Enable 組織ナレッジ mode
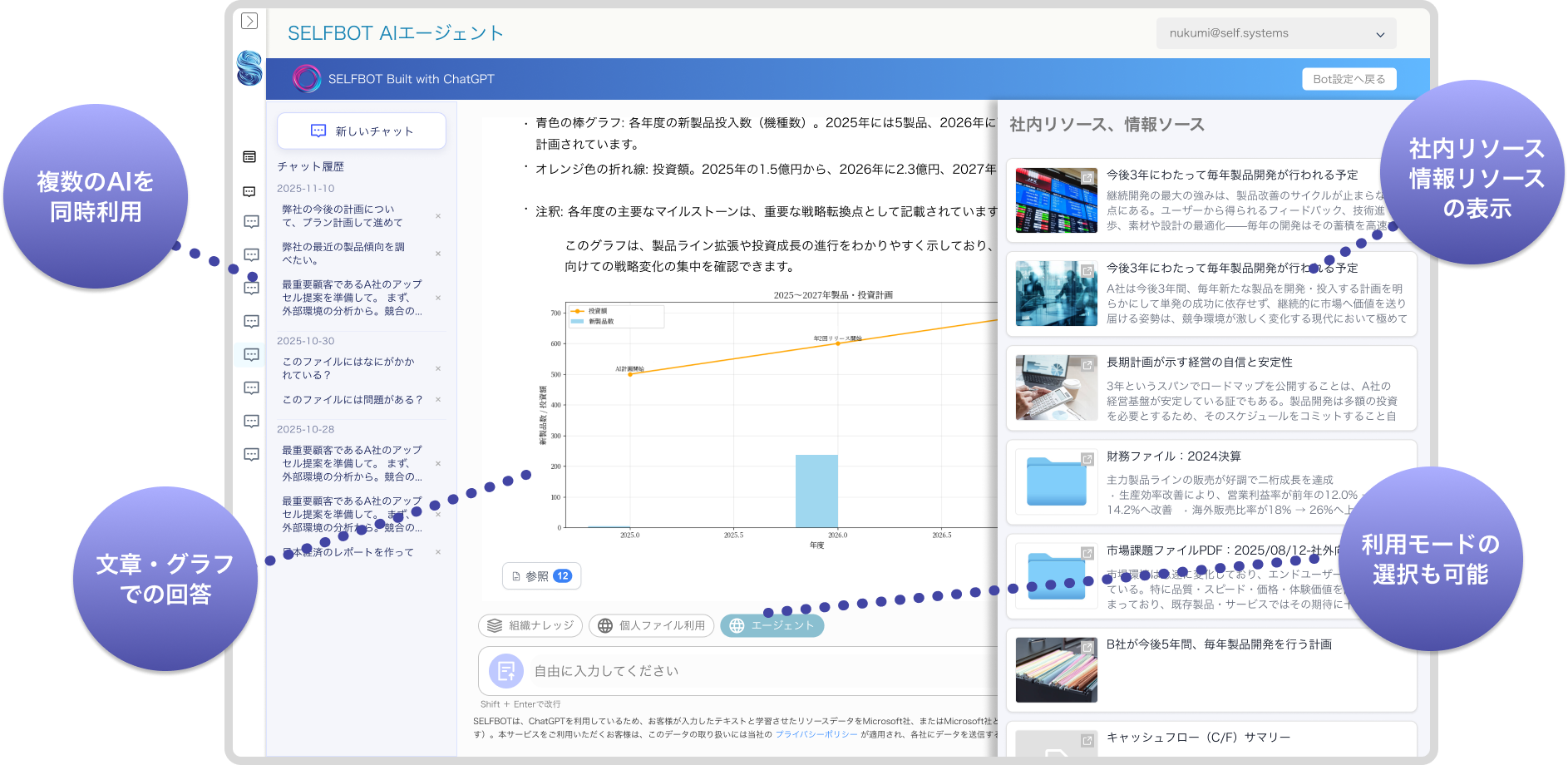1568x765 pixels. tap(530, 625)
